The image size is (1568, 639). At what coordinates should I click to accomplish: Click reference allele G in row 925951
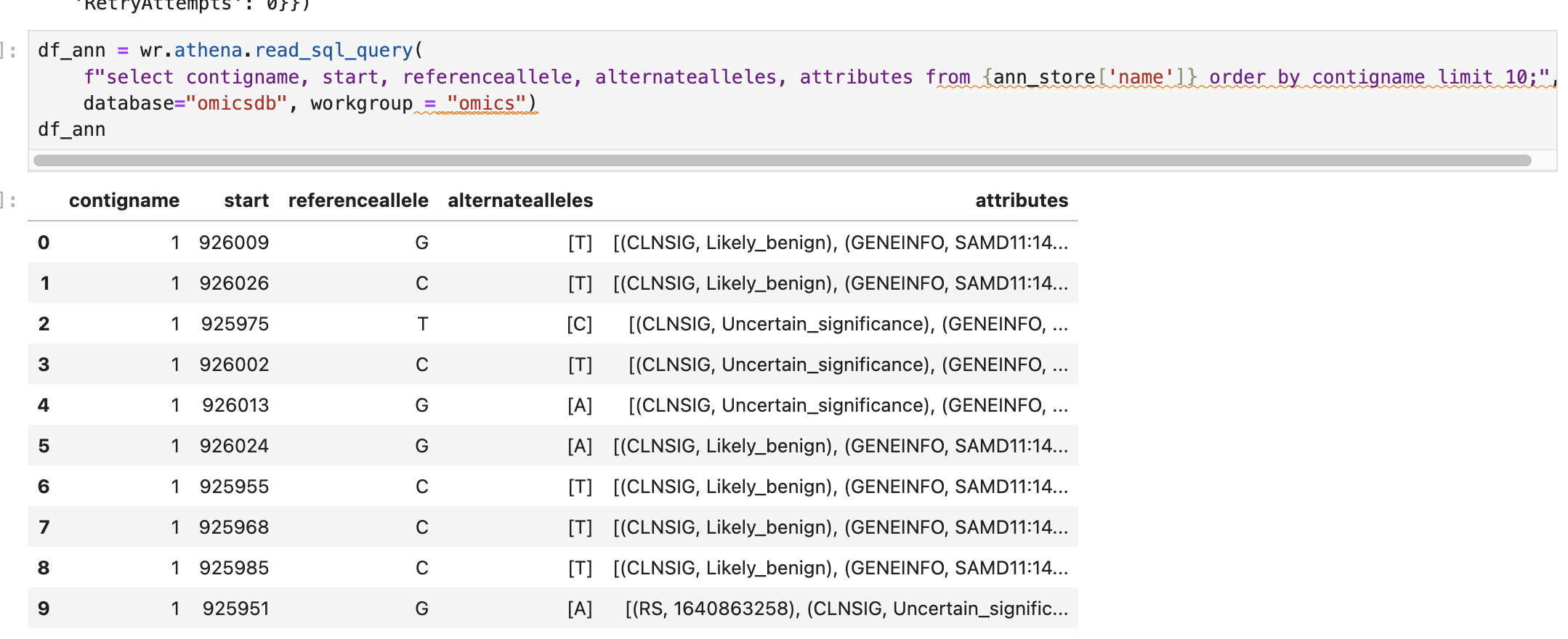421,609
